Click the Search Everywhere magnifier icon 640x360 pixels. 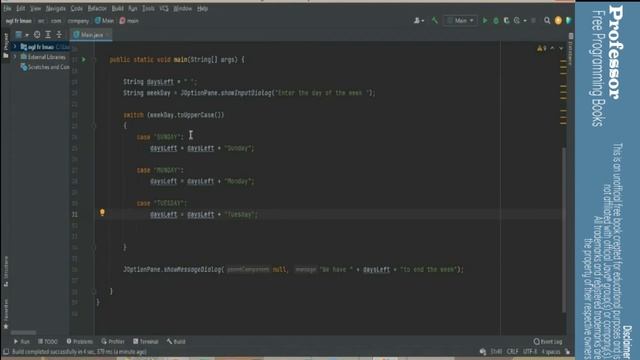pyautogui.click(x=547, y=20)
